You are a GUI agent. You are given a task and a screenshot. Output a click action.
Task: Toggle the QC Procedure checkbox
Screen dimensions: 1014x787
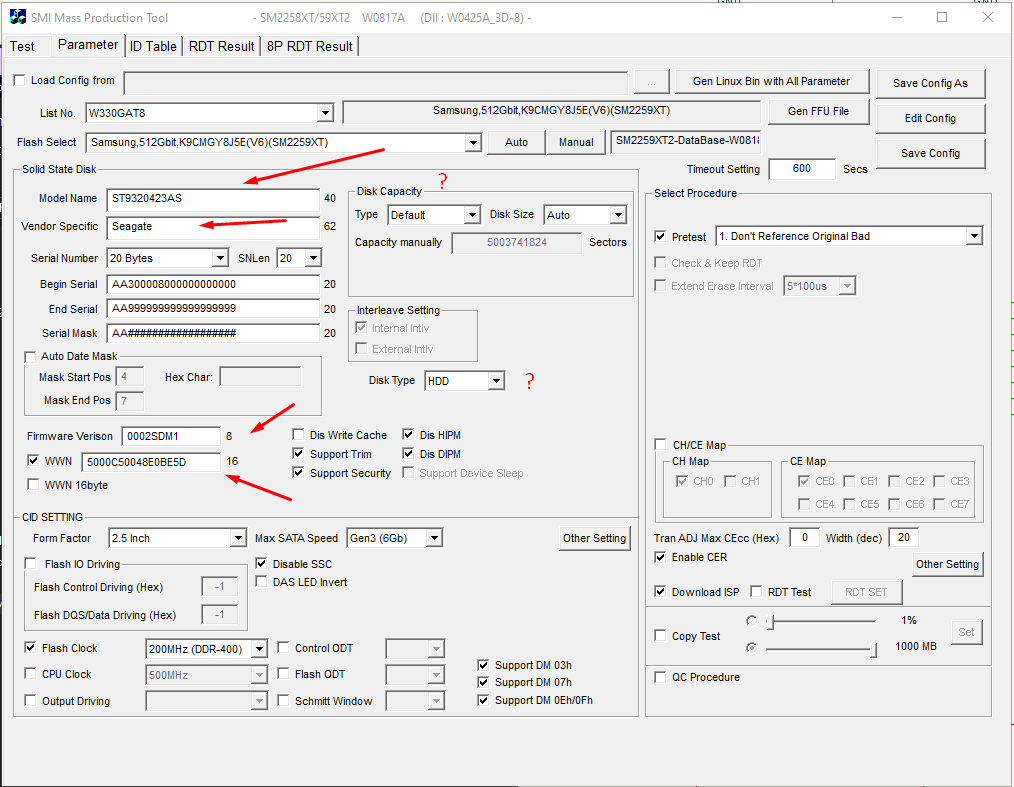[659, 677]
